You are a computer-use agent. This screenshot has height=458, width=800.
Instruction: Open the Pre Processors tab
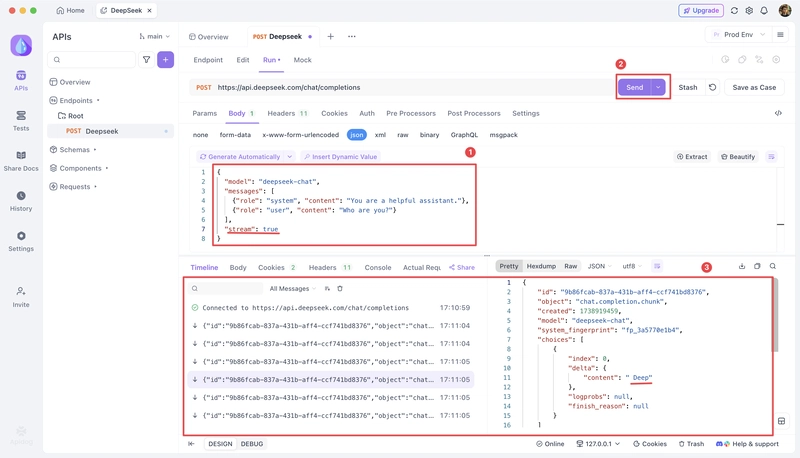[x=411, y=113]
